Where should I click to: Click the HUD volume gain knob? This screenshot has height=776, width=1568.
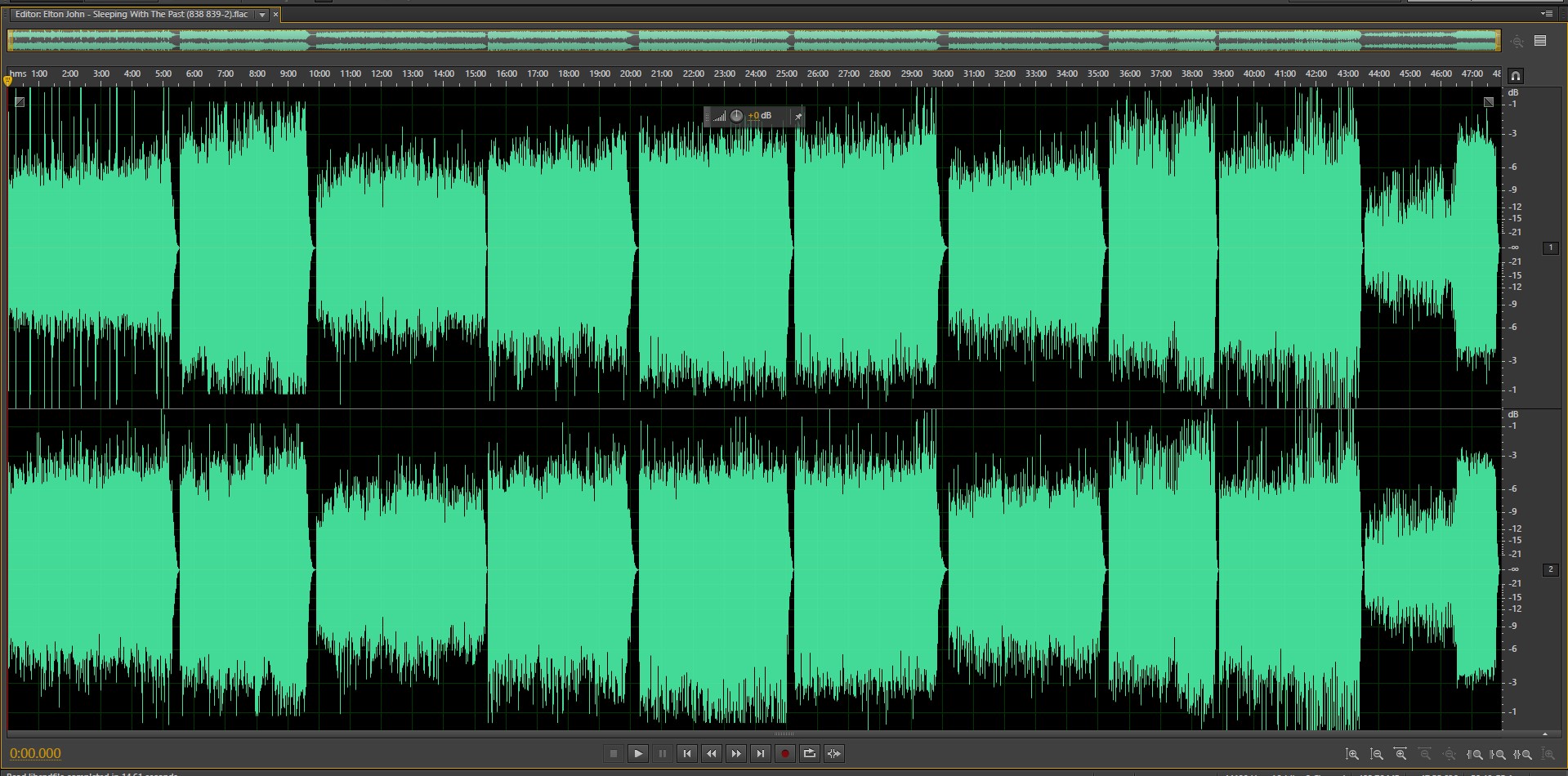point(736,116)
